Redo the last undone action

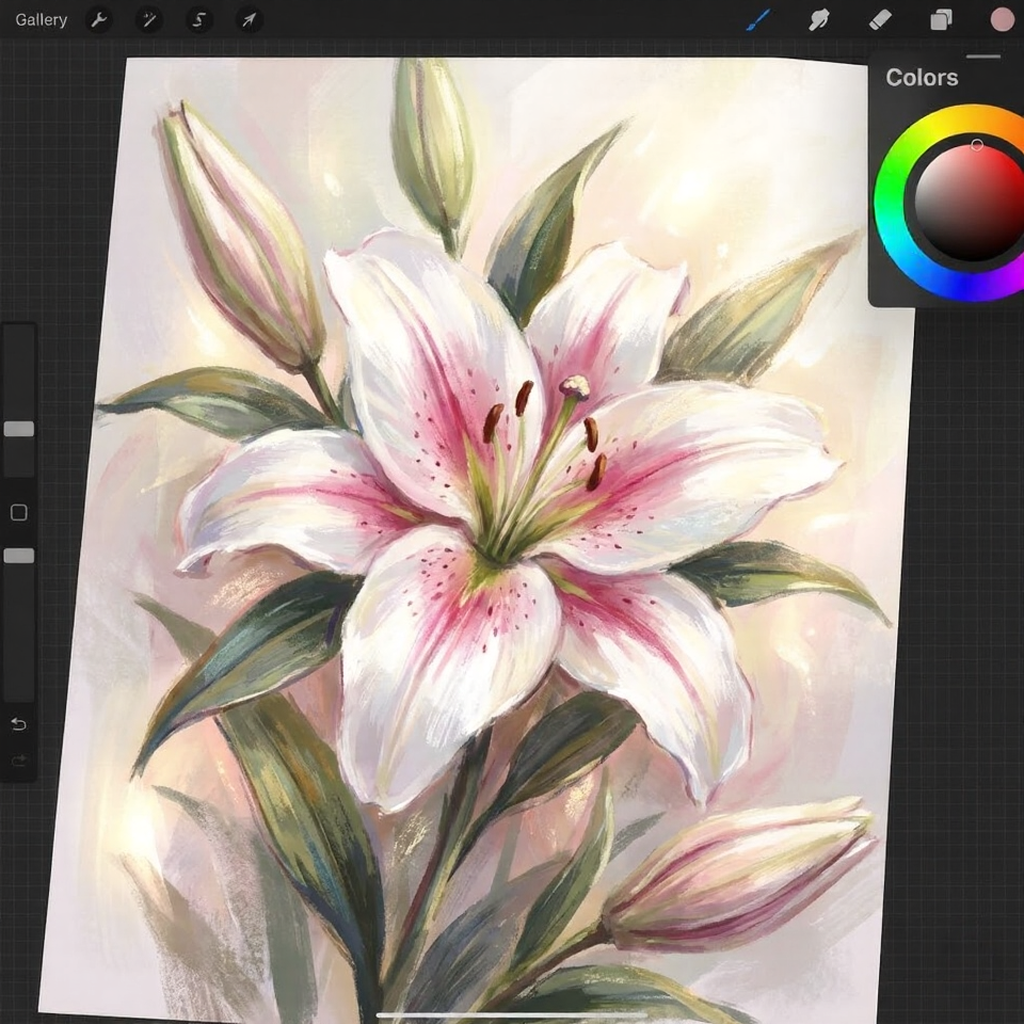[18, 760]
